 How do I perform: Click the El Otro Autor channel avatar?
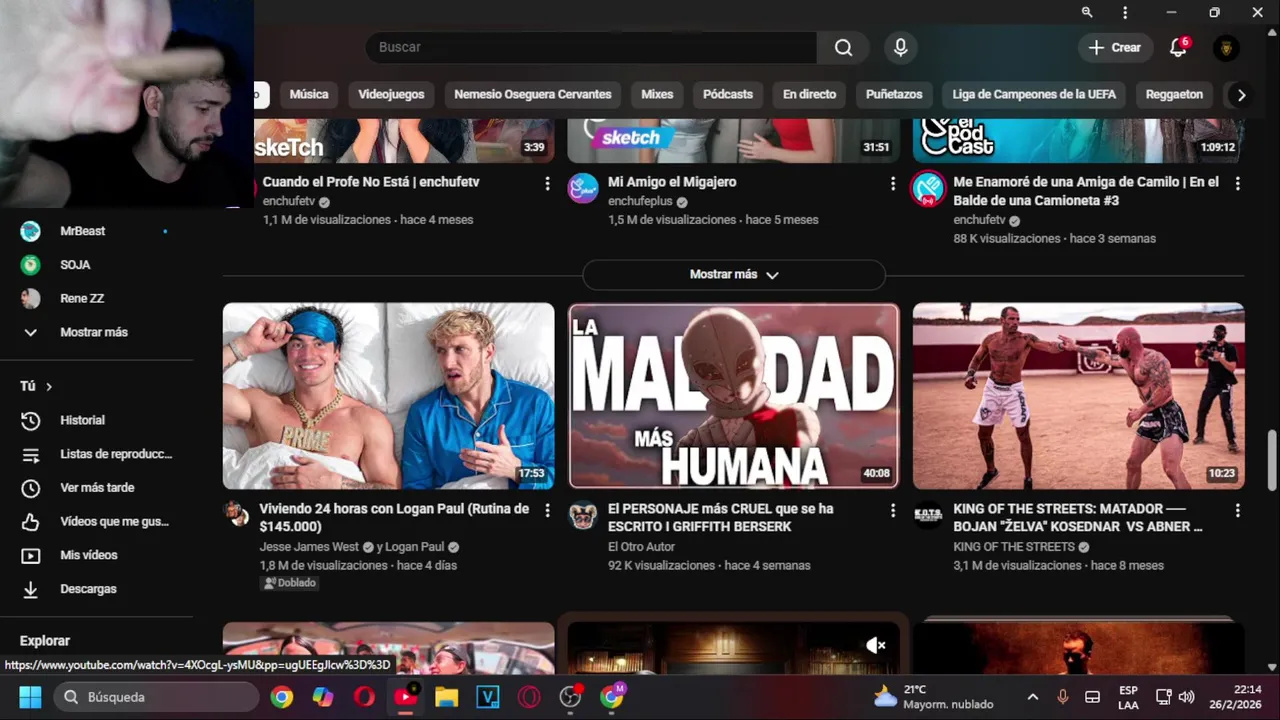coord(583,515)
